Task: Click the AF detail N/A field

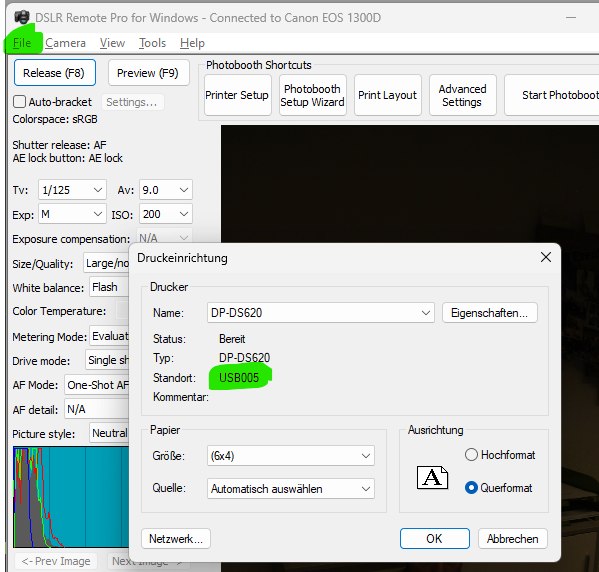Action: click(x=97, y=409)
